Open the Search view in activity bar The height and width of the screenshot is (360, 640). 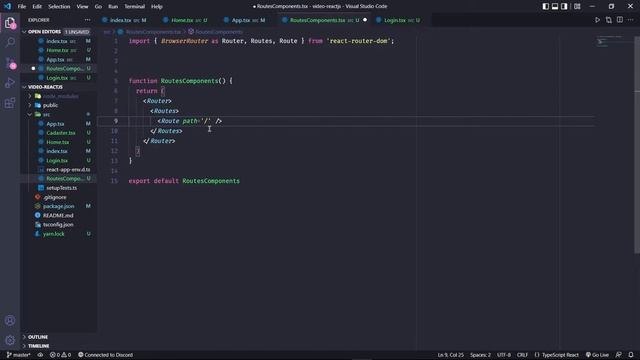[x=10, y=42]
